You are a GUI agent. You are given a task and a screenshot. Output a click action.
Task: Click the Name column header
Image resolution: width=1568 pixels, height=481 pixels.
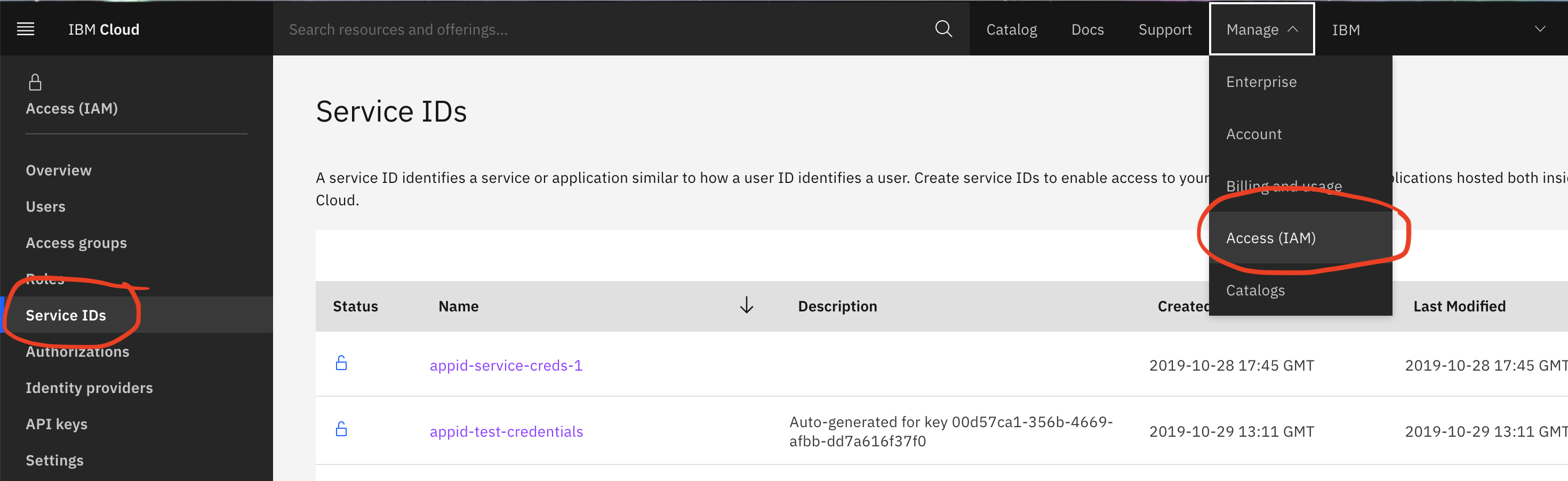[458, 306]
